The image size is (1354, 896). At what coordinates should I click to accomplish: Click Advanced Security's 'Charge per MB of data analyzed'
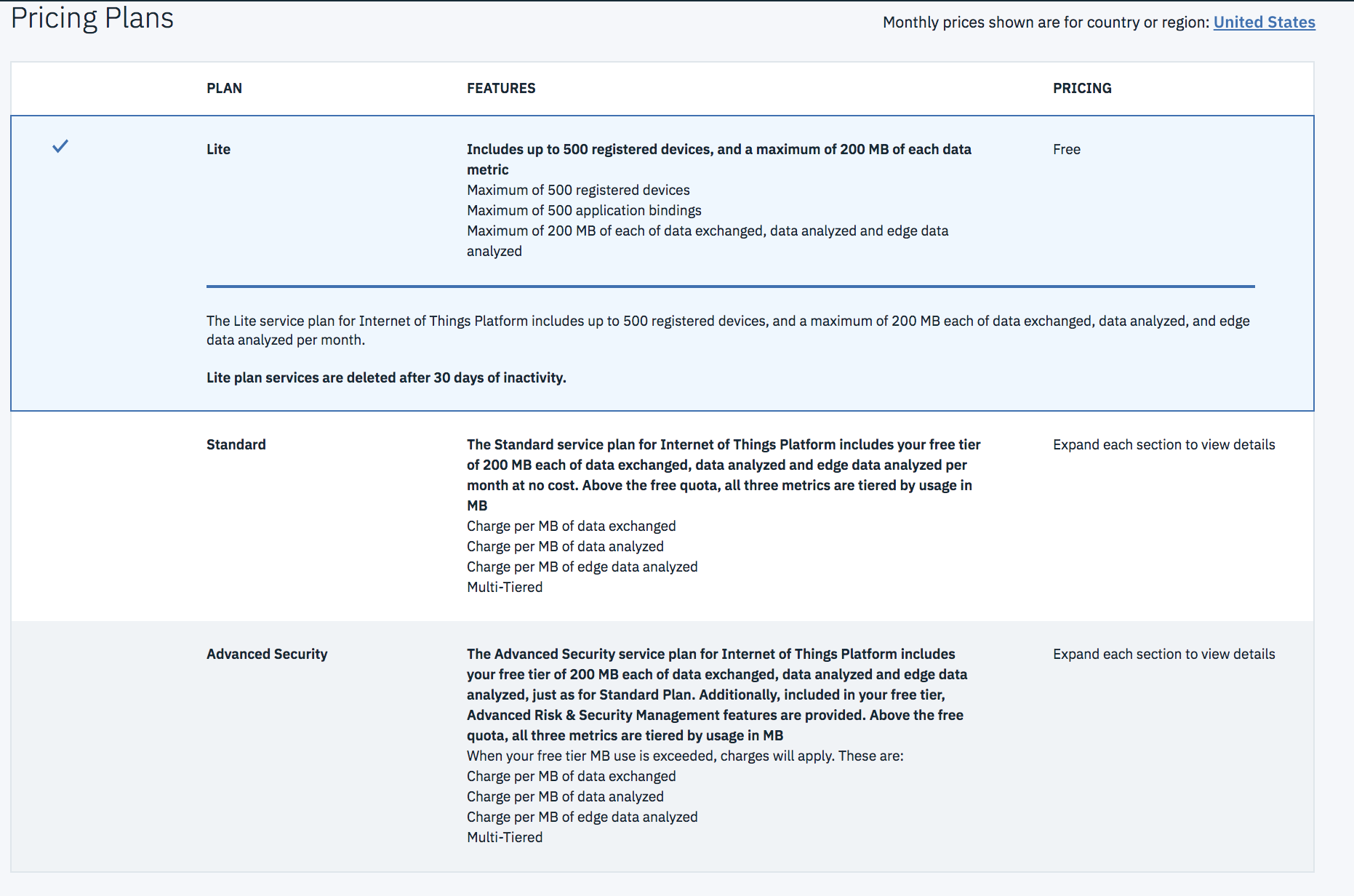click(x=565, y=796)
